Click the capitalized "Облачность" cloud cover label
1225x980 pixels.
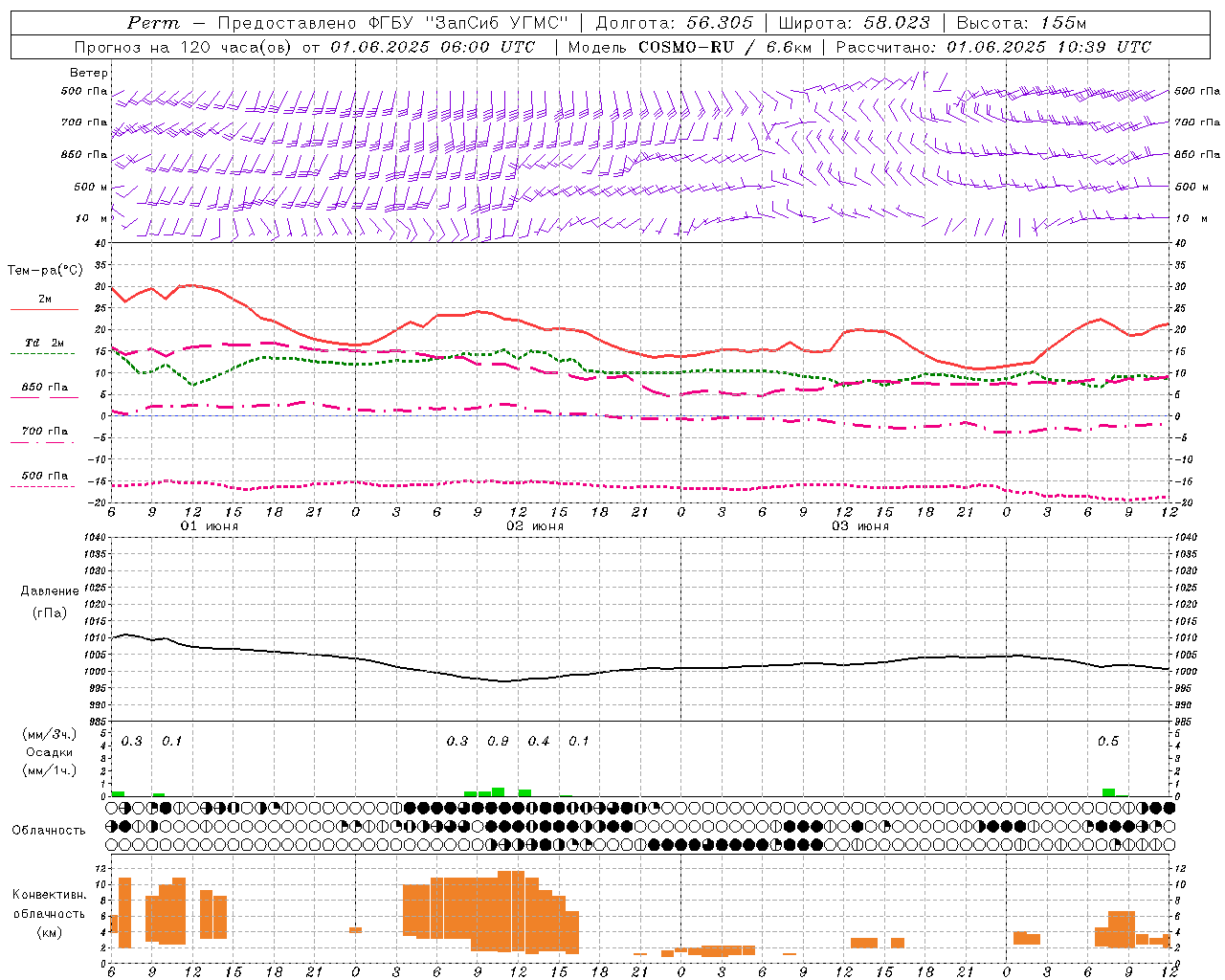(x=49, y=830)
